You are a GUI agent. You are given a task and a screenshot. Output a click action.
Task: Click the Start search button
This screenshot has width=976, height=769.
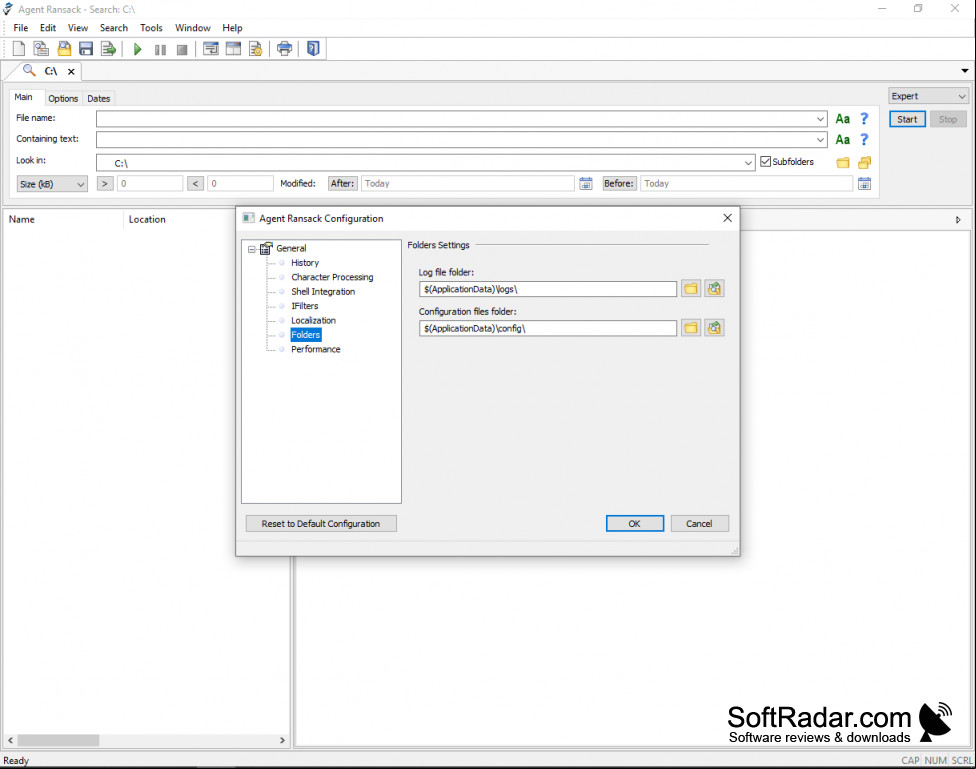pos(907,120)
